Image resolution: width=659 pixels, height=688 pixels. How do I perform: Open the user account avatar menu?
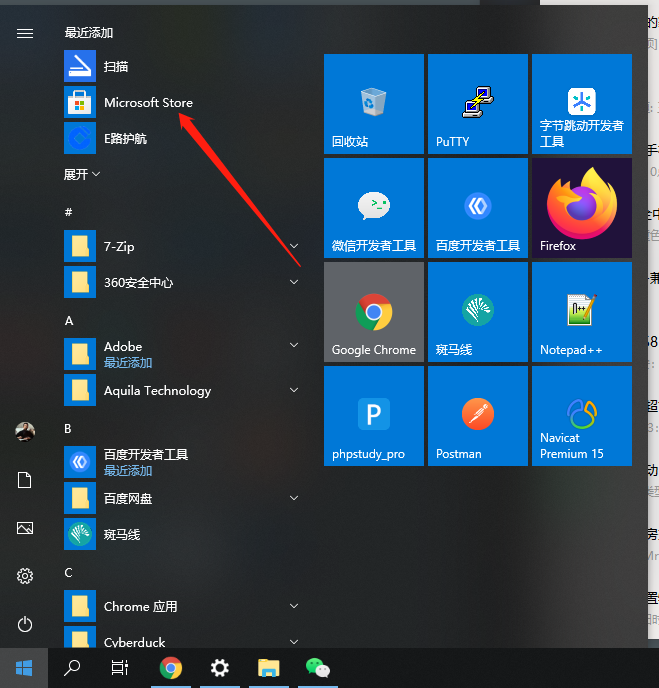click(x=25, y=432)
